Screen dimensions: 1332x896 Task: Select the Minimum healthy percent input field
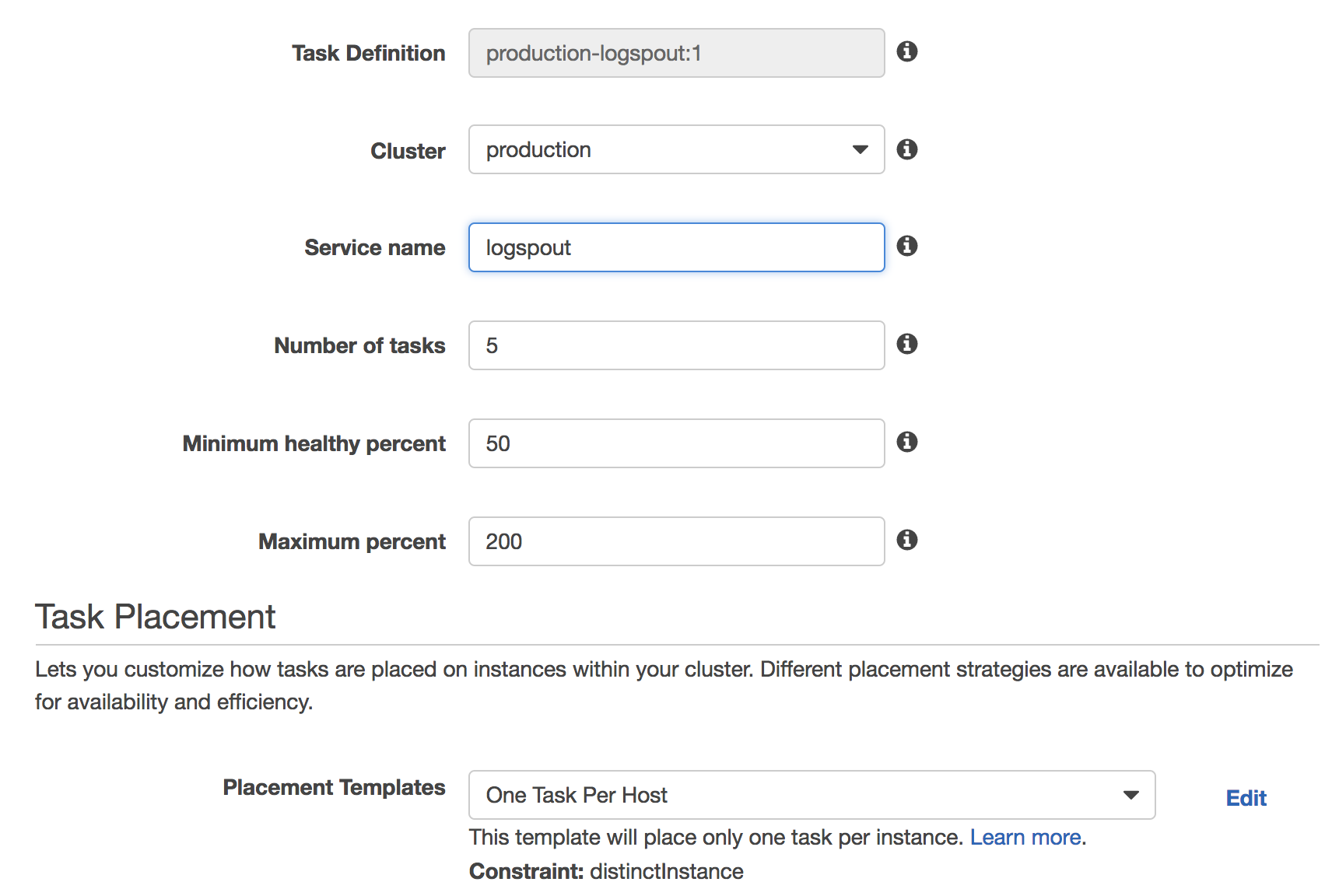point(675,443)
